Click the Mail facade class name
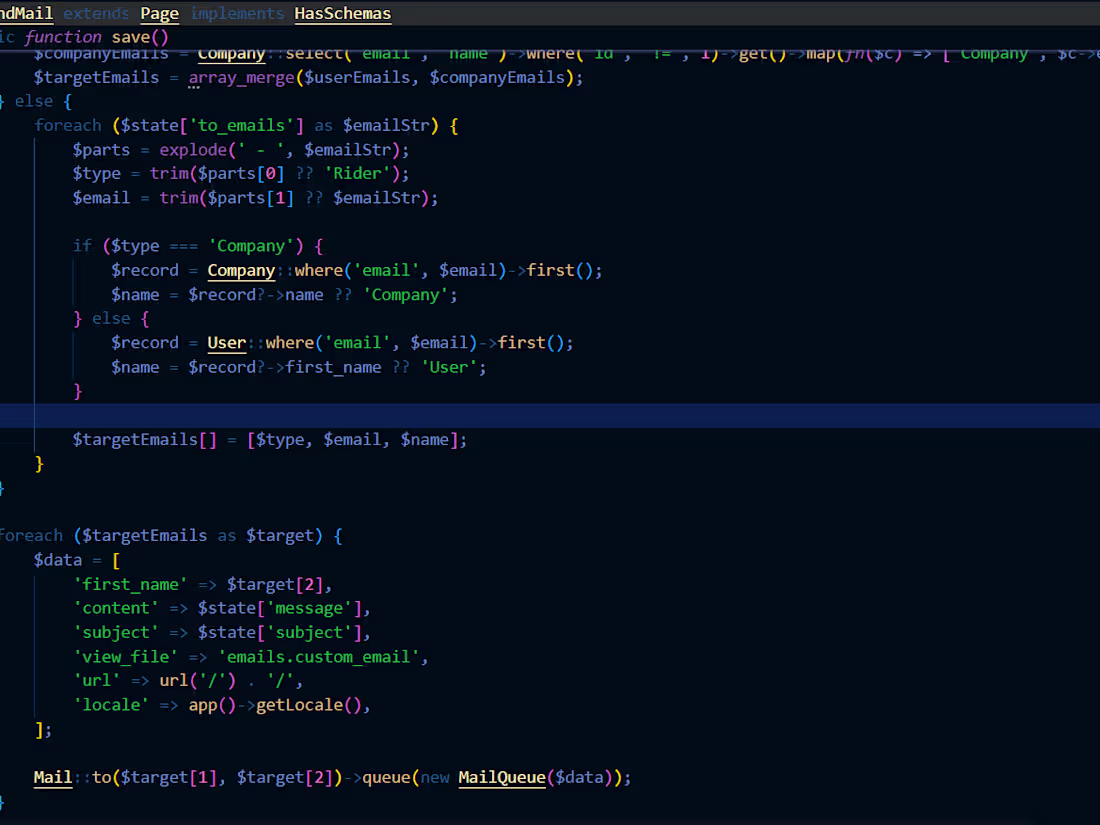This screenshot has width=1100, height=825. pyautogui.click(x=53, y=778)
